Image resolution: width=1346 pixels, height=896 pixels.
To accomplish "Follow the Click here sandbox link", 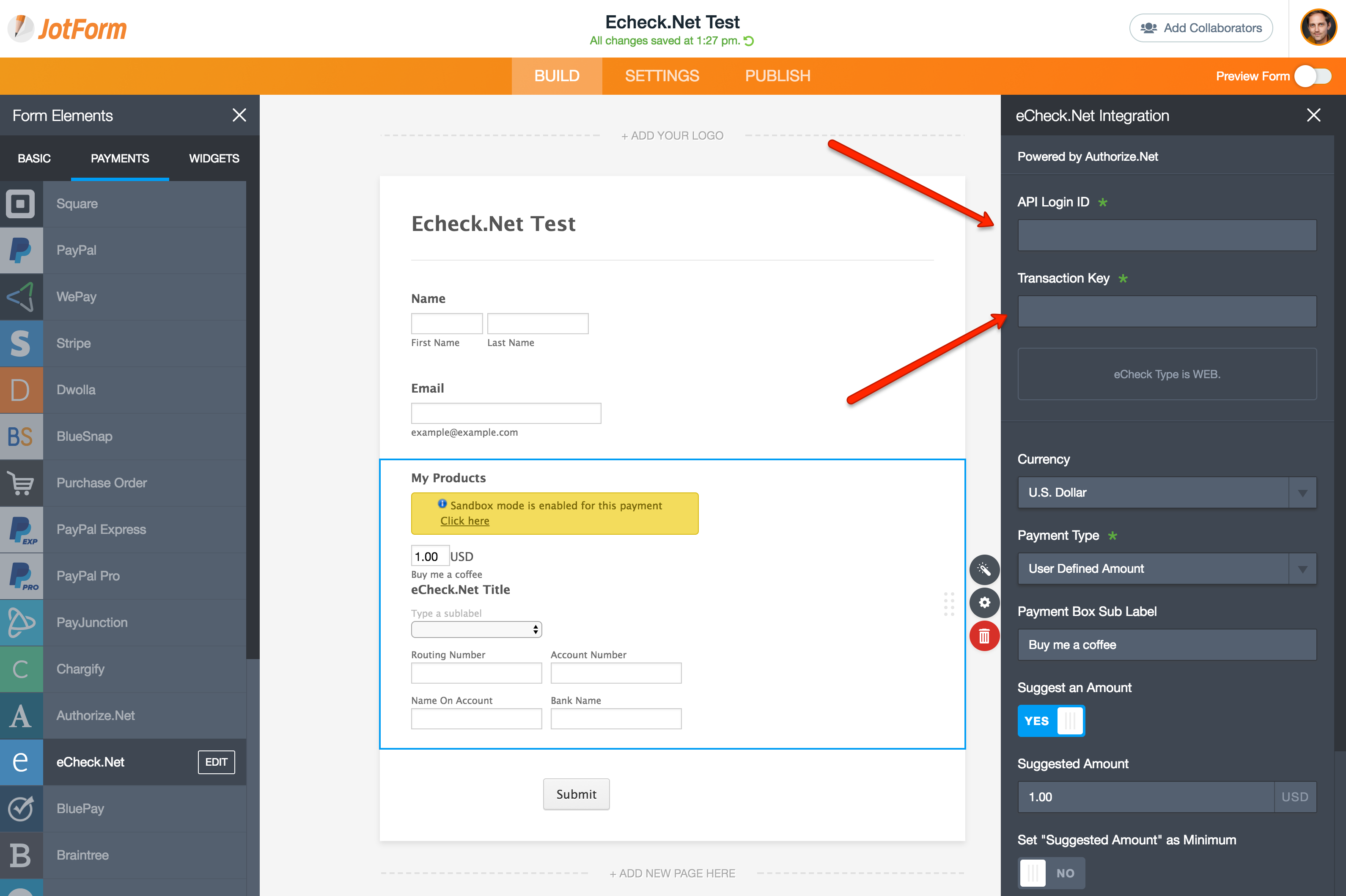I will pyautogui.click(x=464, y=521).
